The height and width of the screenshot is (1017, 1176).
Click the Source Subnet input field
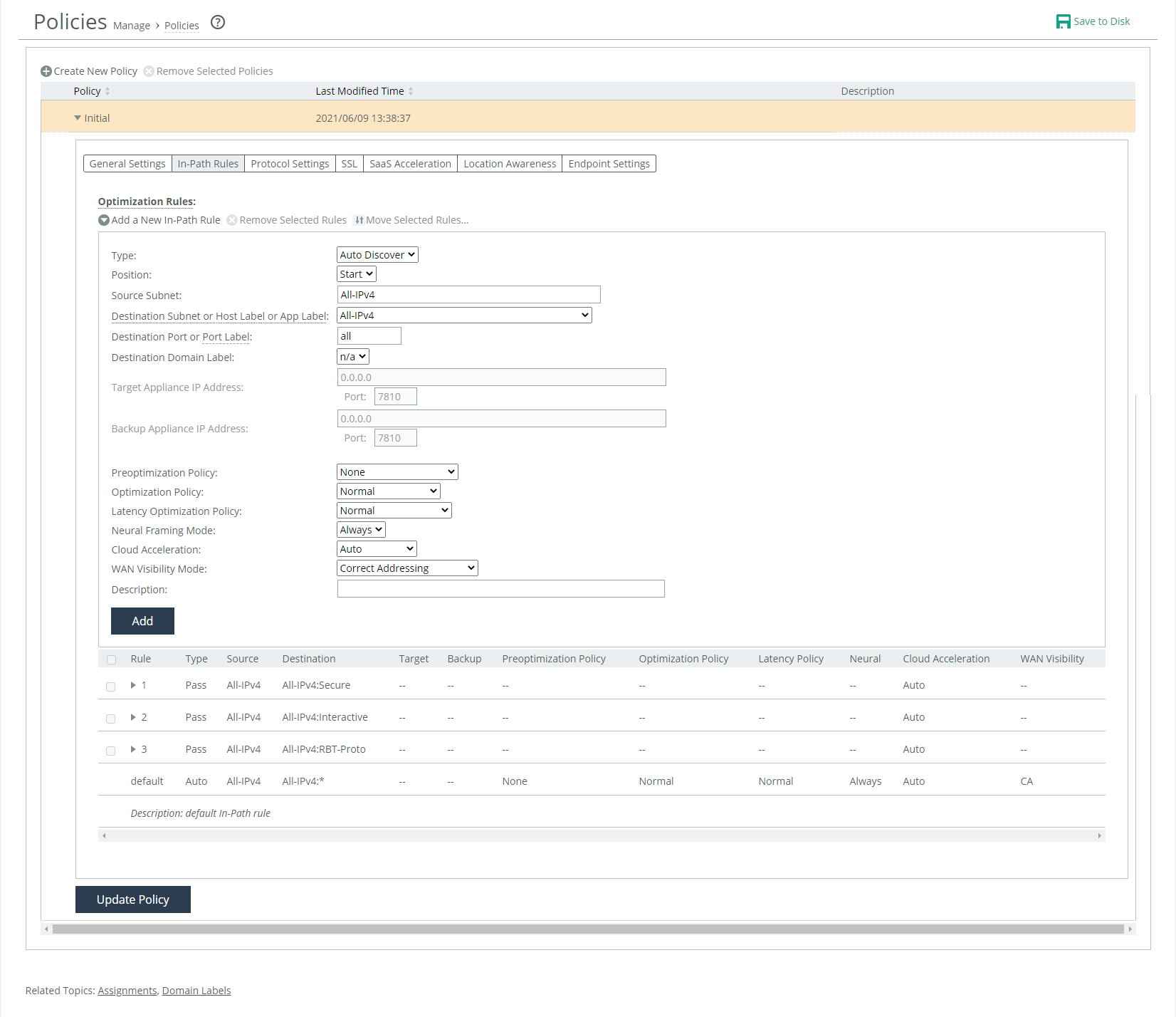tap(468, 295)
